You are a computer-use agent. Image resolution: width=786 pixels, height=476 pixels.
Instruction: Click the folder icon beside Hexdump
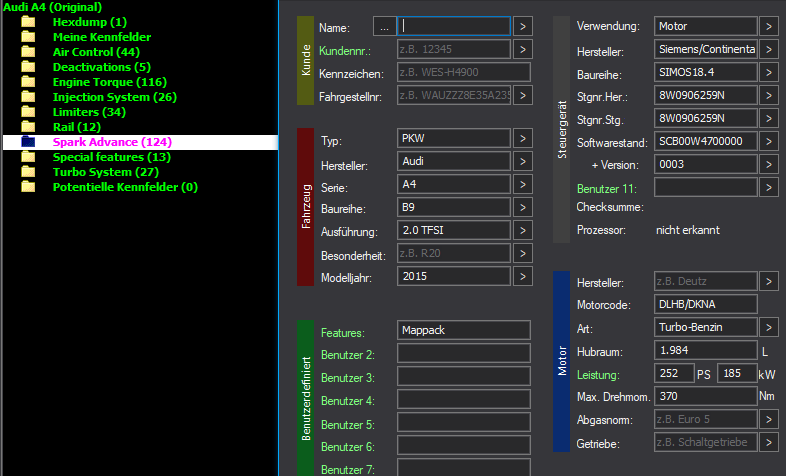pos(29,22)
